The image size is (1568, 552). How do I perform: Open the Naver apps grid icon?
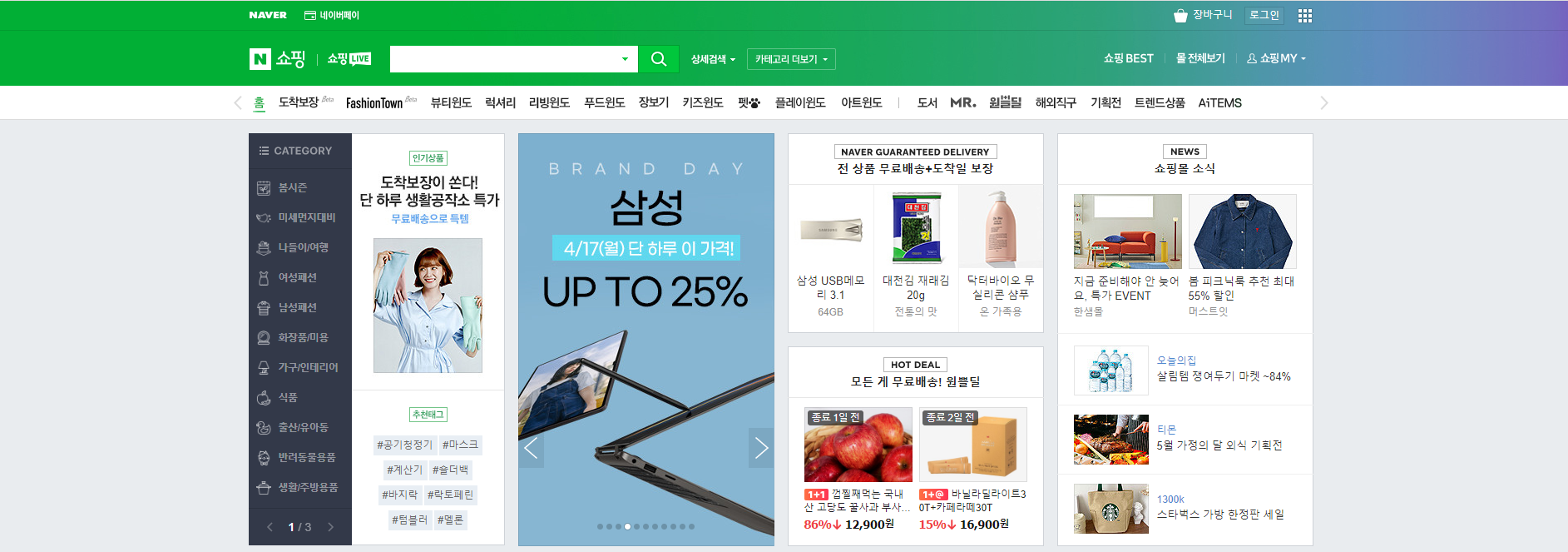1305,16
